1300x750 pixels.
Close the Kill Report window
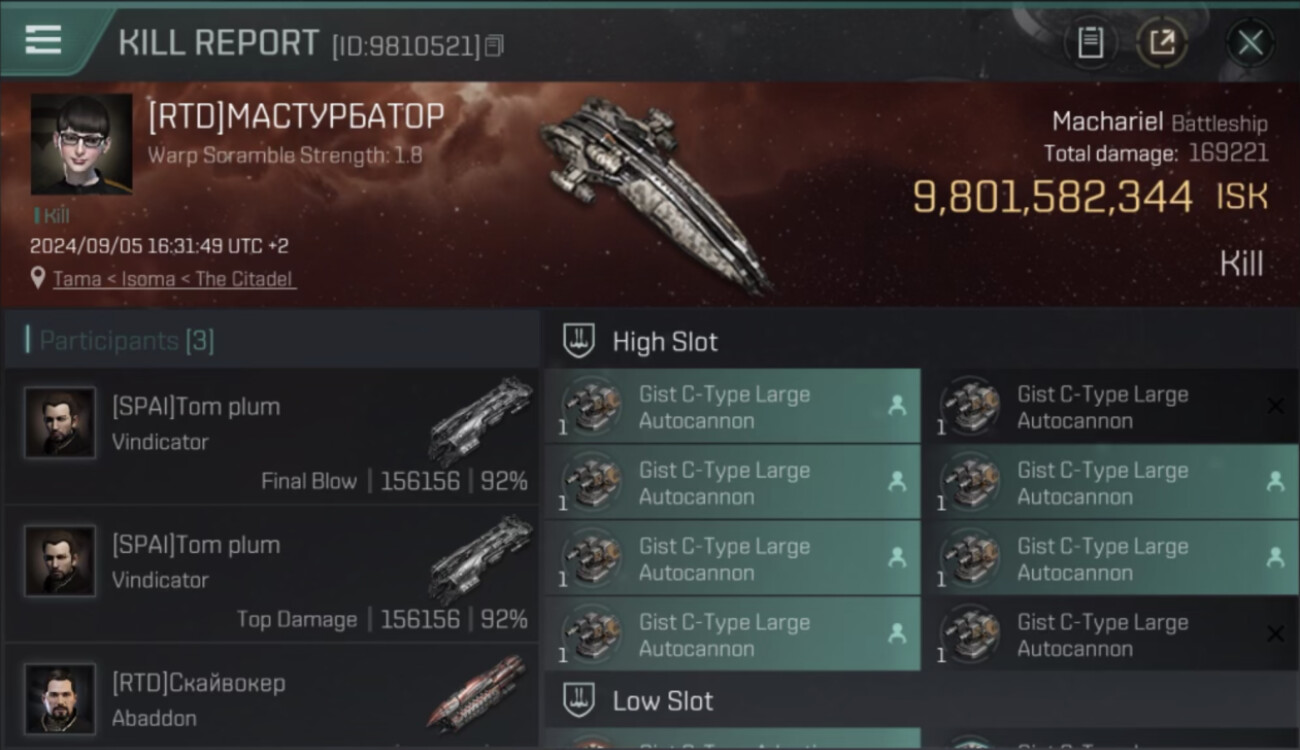[1250, 42]
